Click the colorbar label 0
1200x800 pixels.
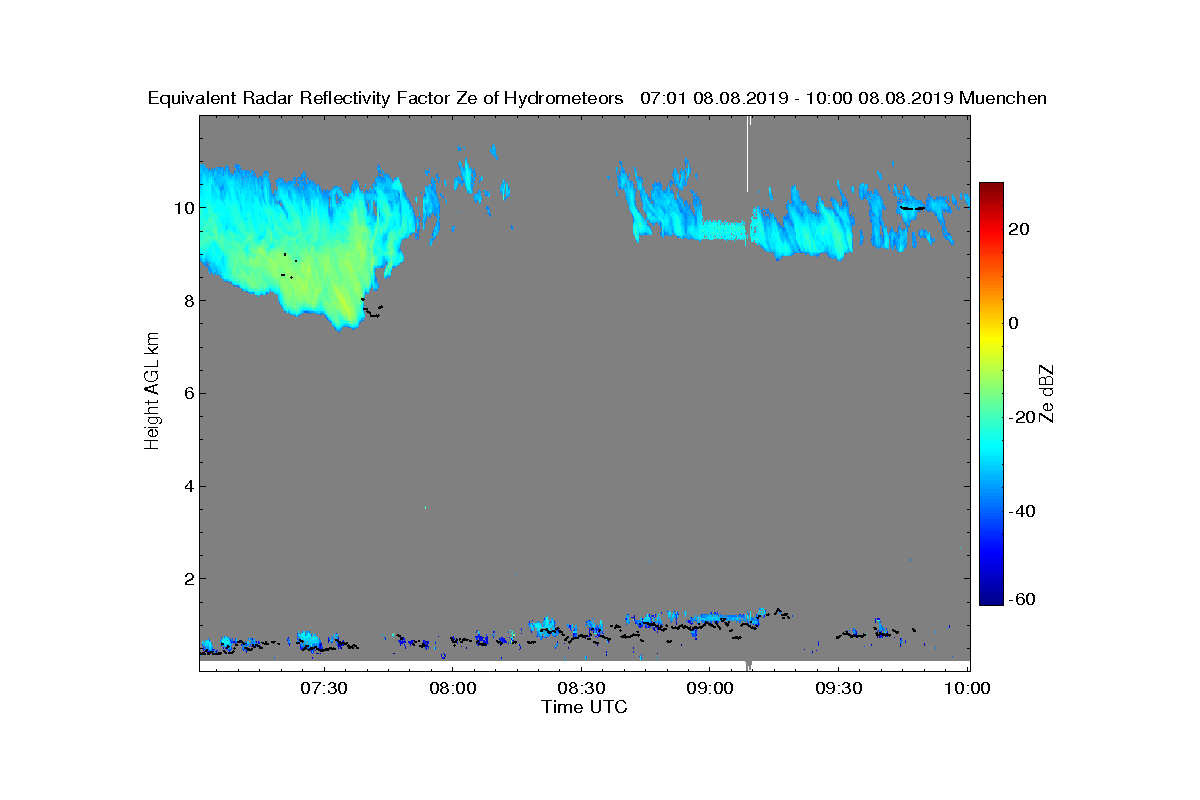[1015, 323]
